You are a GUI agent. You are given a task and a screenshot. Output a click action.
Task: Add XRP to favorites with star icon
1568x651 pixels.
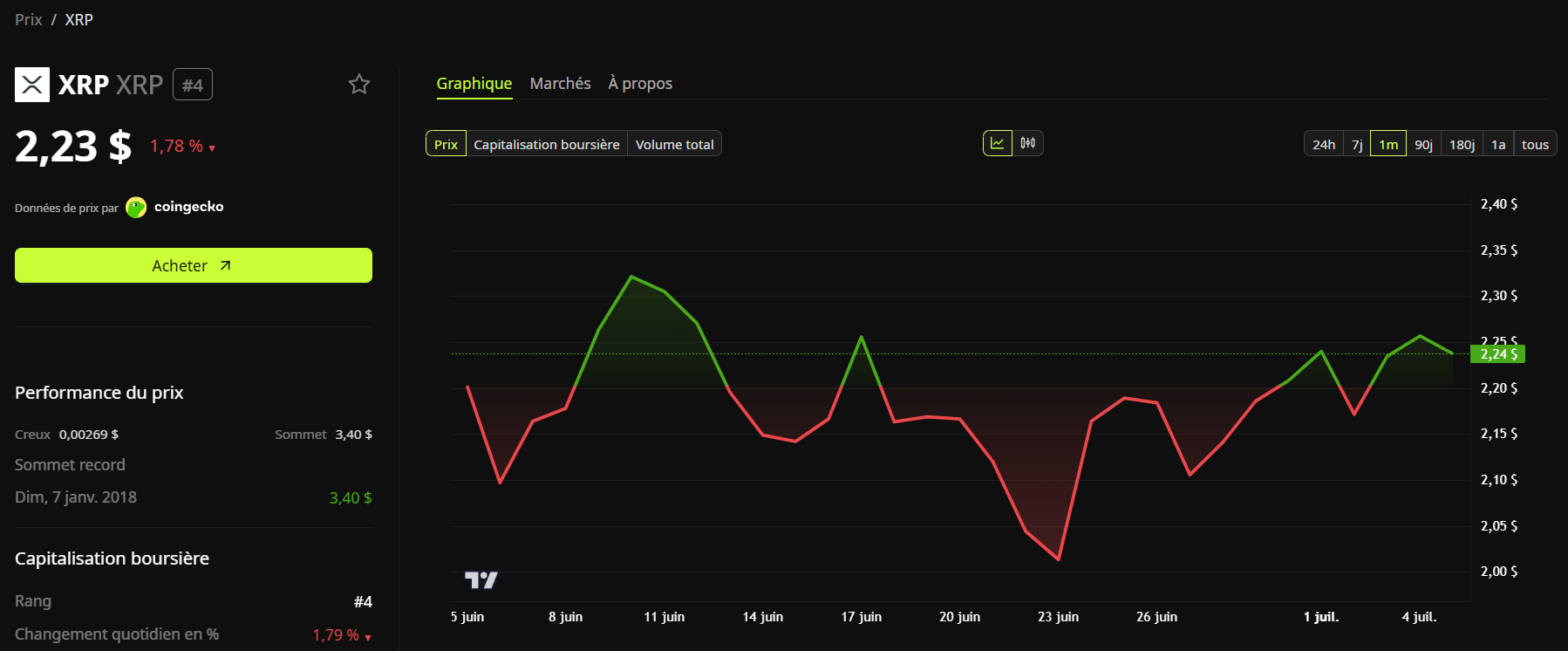(x=359, y=85)
